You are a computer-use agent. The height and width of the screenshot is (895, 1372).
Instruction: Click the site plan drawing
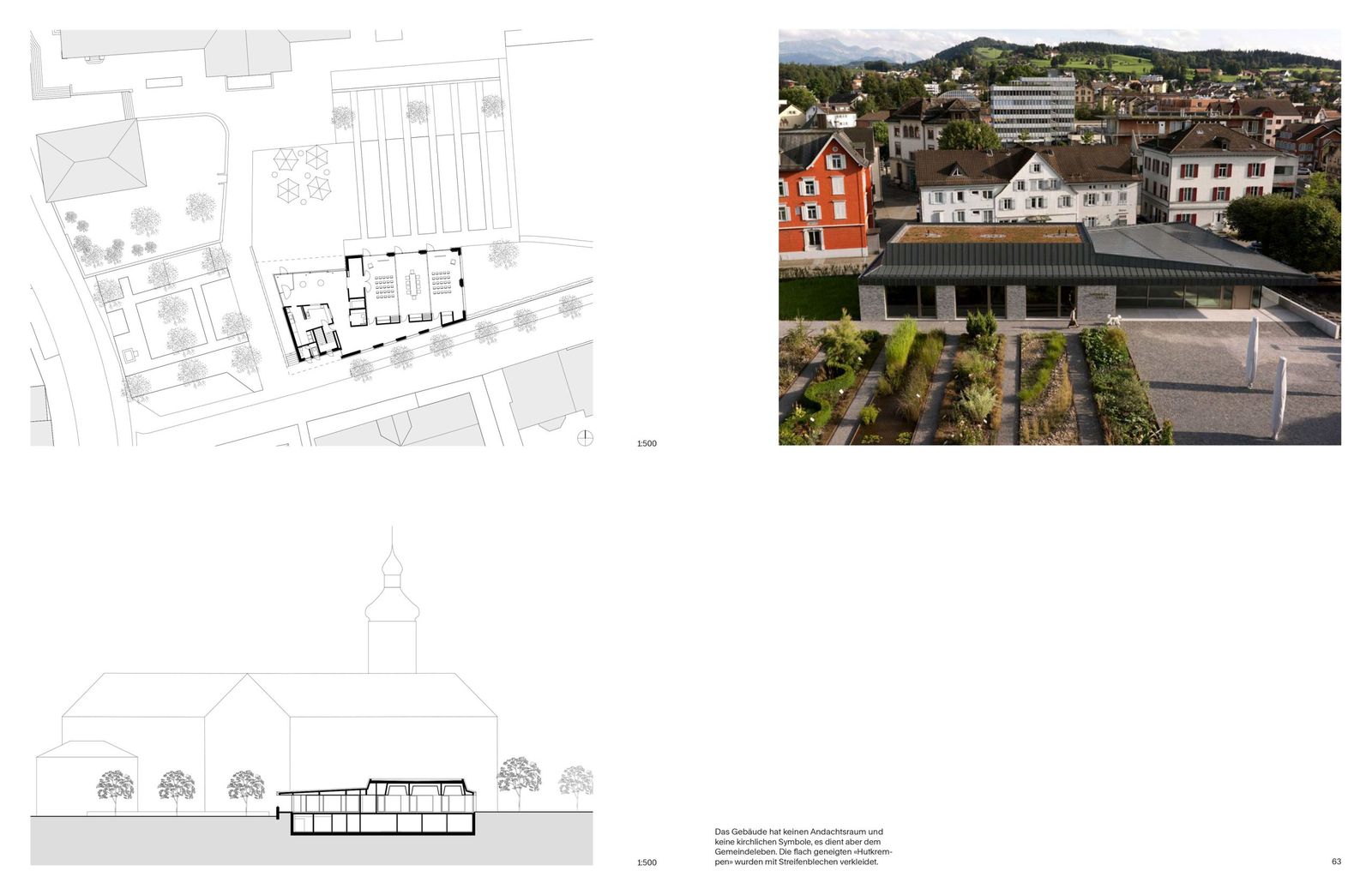[311, 237]
